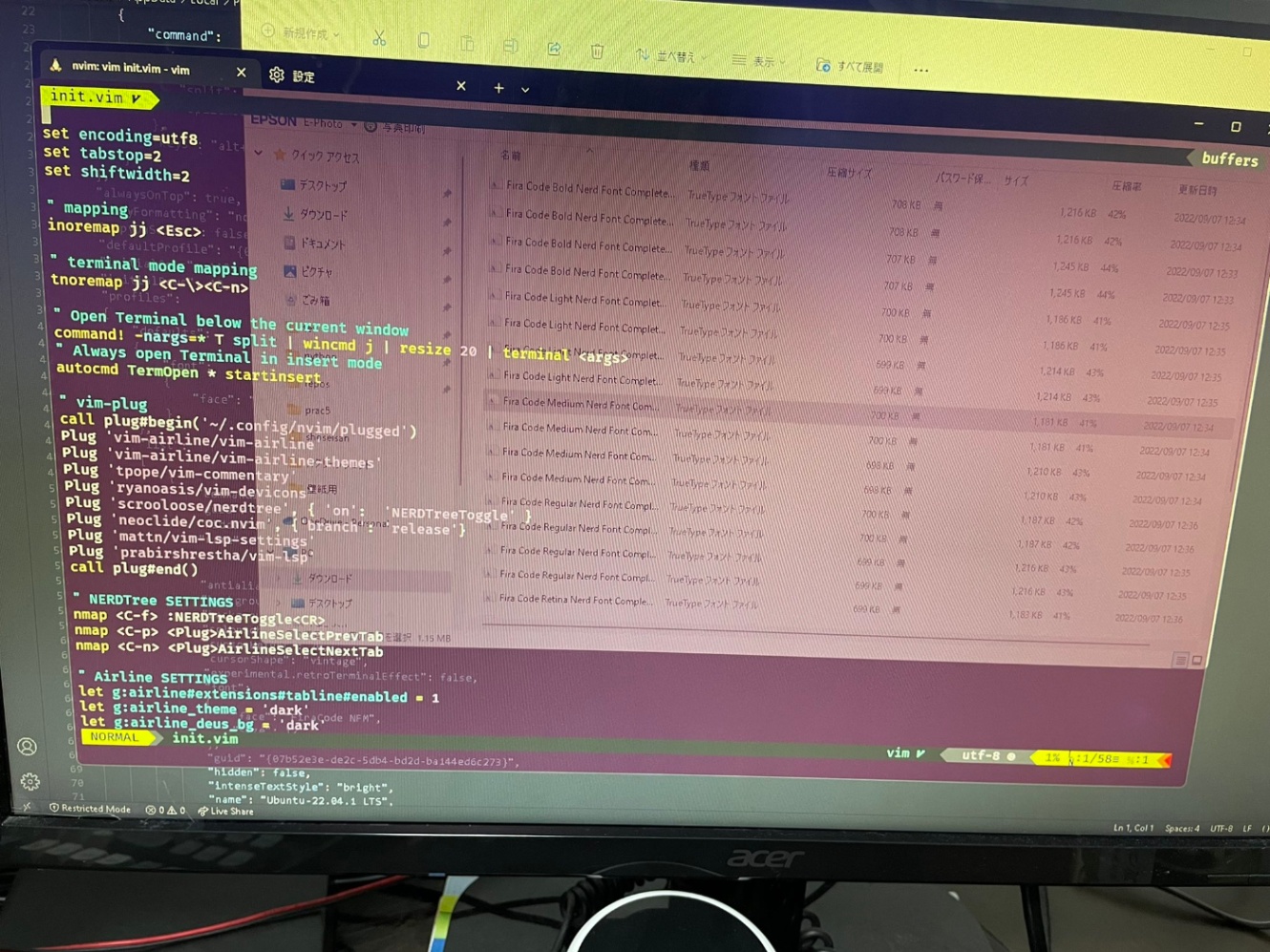Click 'set encoding=utf8' line in vim
Image resolution: width=1270 pixels, height=952 pixels.
pyautogui.click(x=120, y=136)
